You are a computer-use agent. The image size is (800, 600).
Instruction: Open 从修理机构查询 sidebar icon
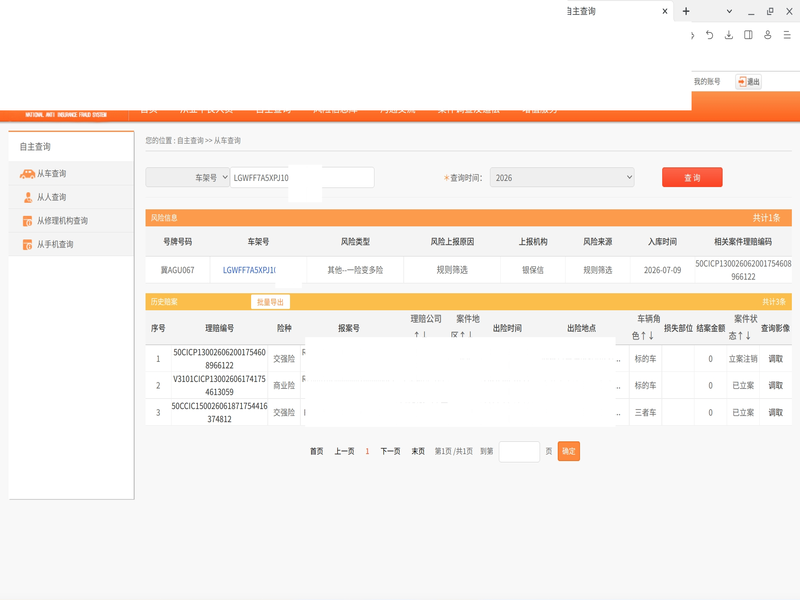[28, 221]
